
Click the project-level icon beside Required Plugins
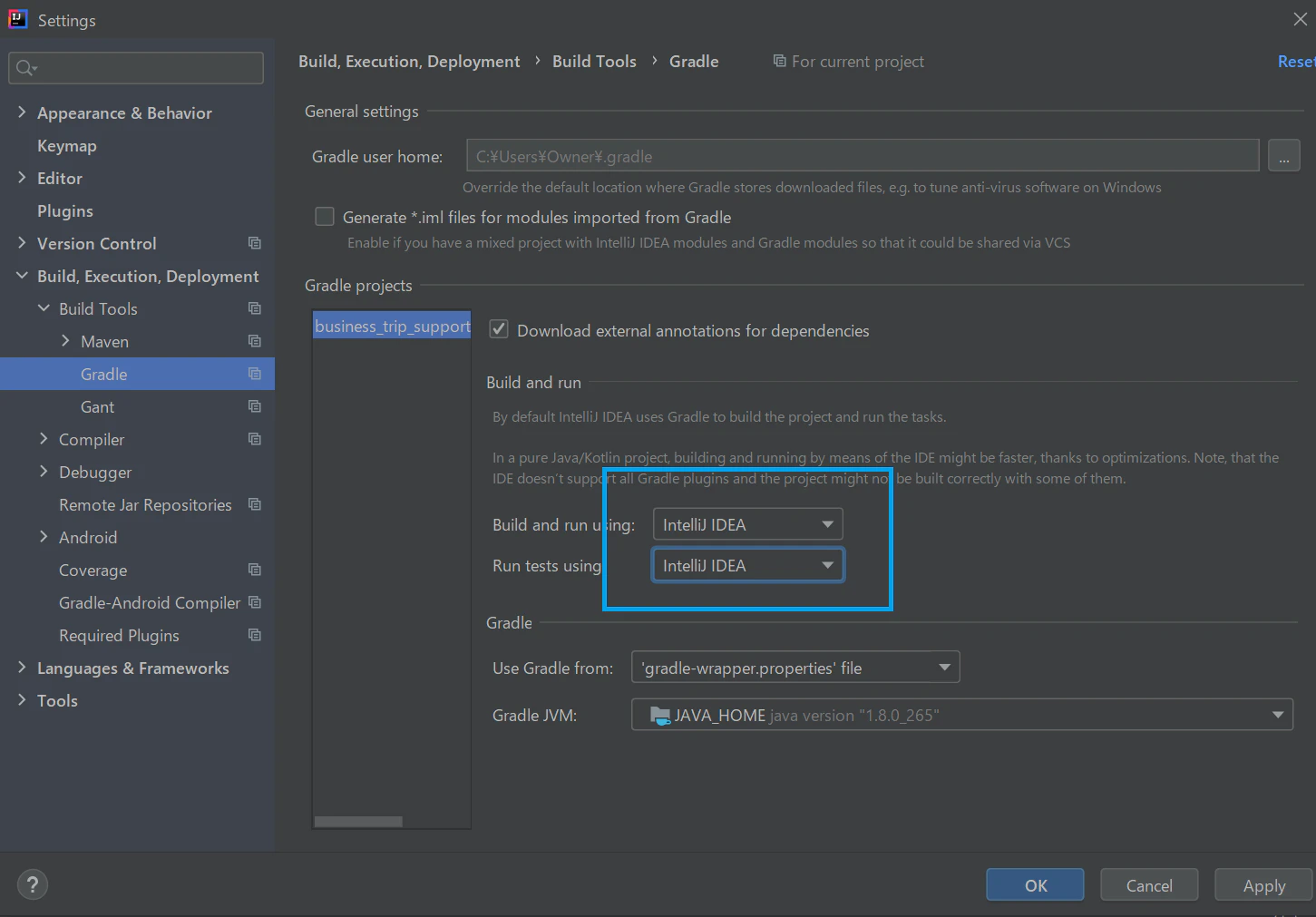pos(255,635)
